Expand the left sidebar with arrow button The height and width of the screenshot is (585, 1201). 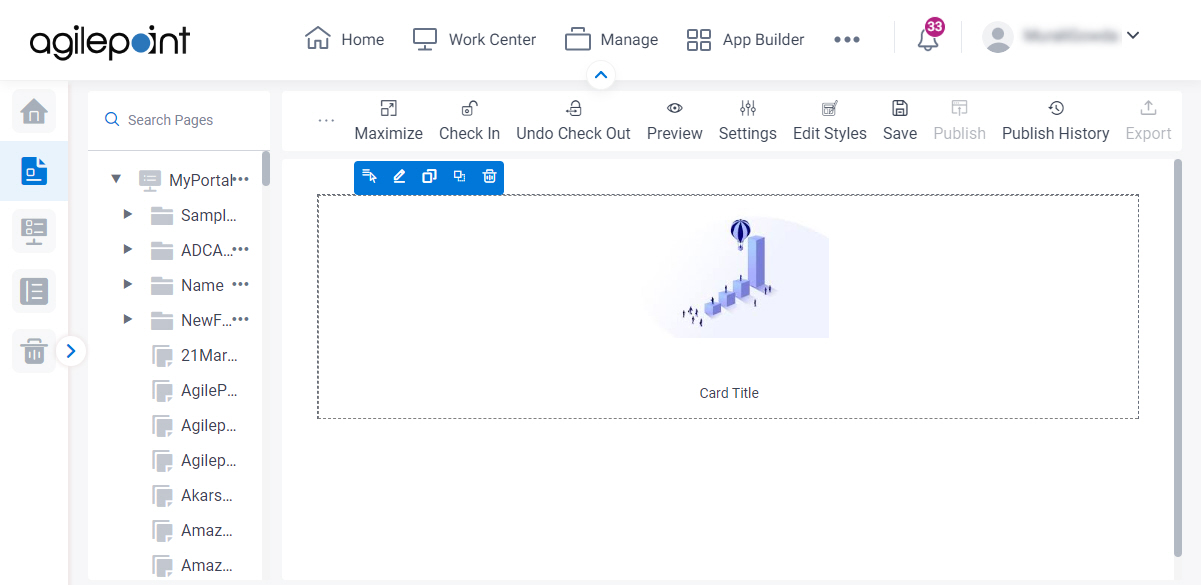click(71, 351)
